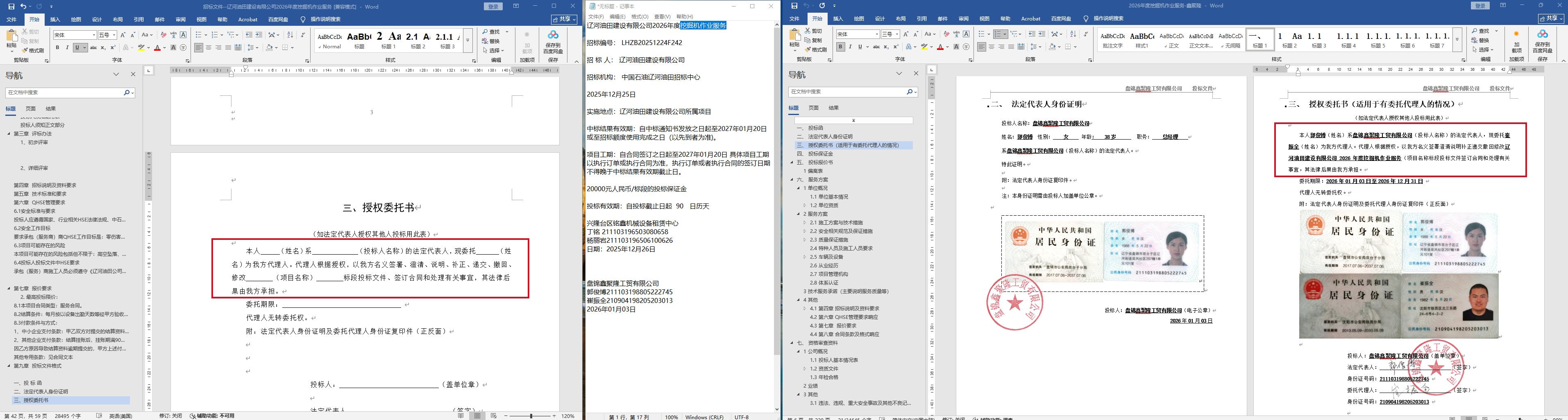The image size is (1568, 420).
Task: Click the zoom slider in left Word status bar
Action: tap(531, 416)
